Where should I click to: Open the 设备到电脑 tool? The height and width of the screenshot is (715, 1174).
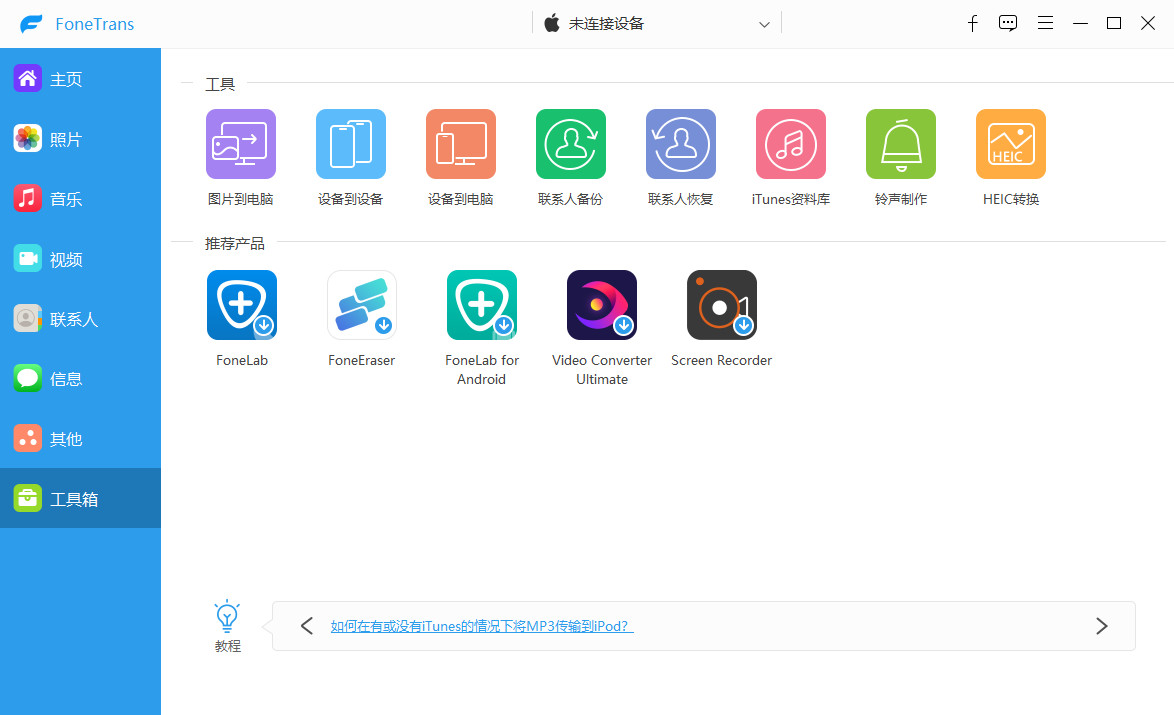click(x=460, y=144)
